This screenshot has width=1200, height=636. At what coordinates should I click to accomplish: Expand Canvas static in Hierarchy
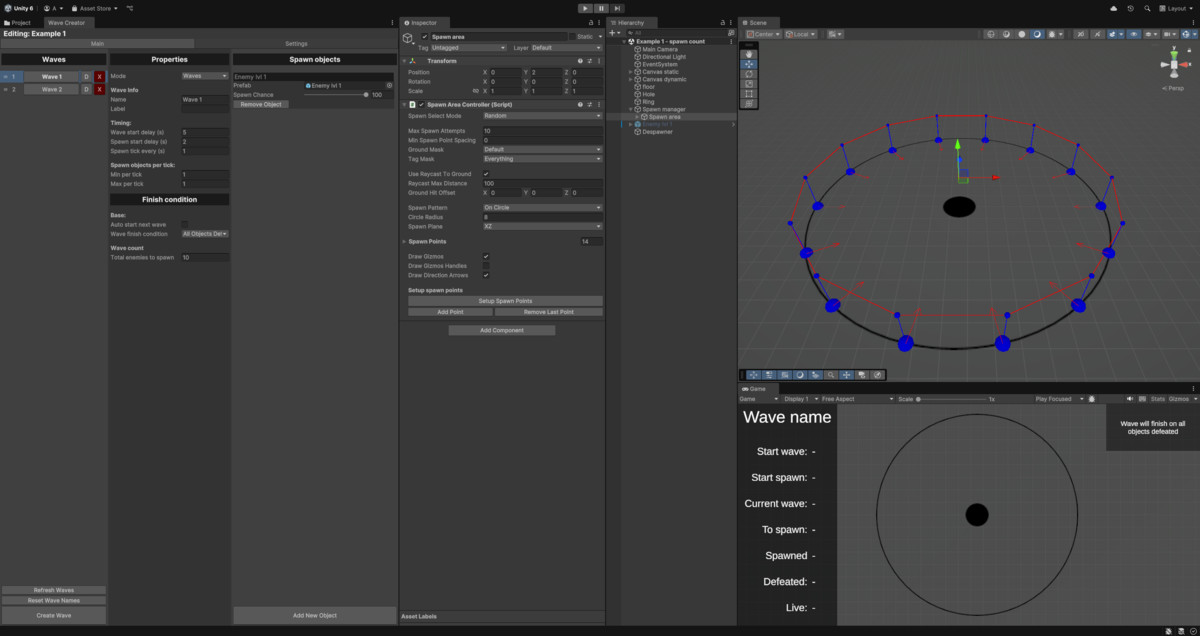(x=630, y=72)
